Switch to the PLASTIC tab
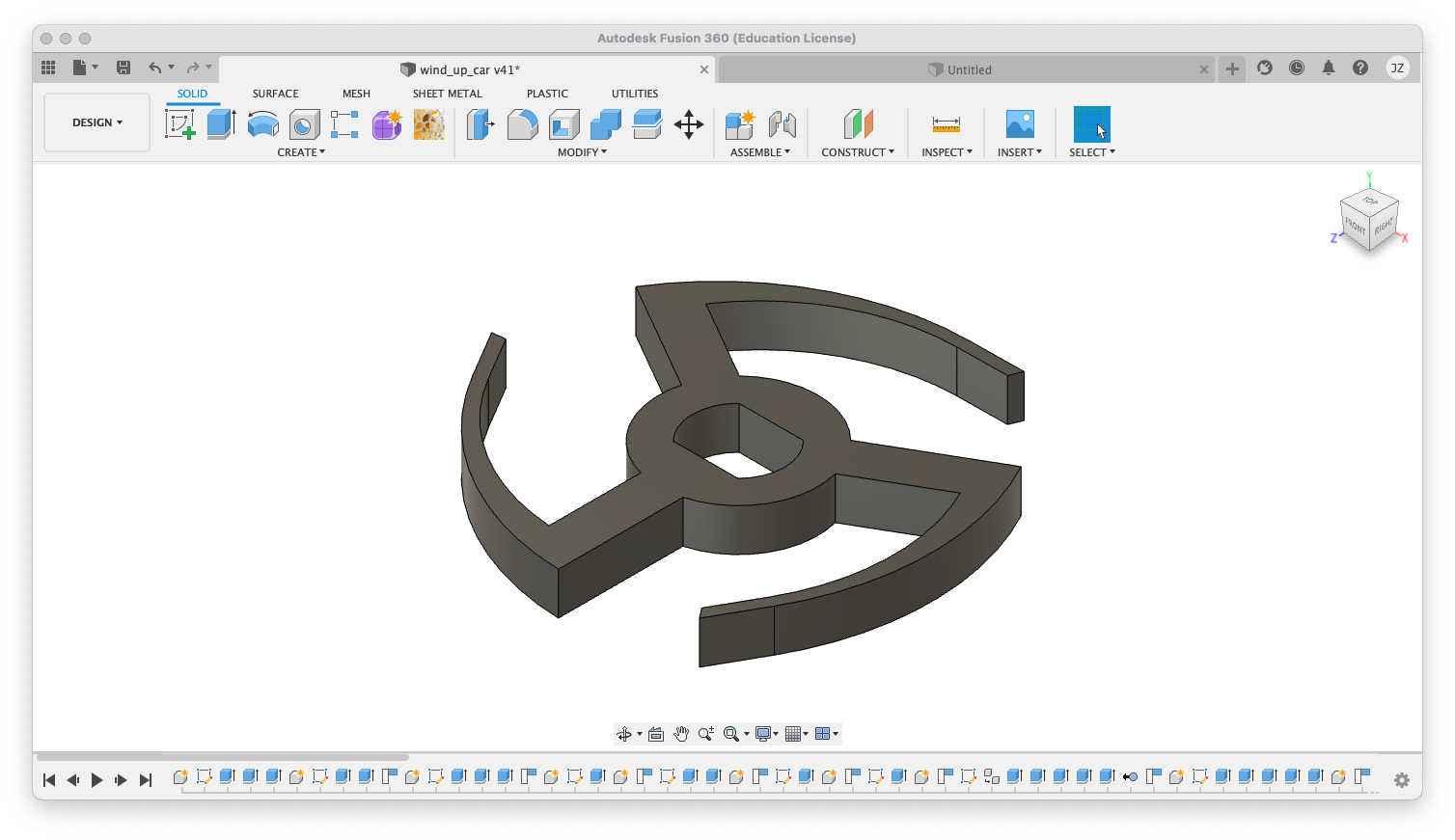This screenshot has height=840, width=1455. [547, 94]
